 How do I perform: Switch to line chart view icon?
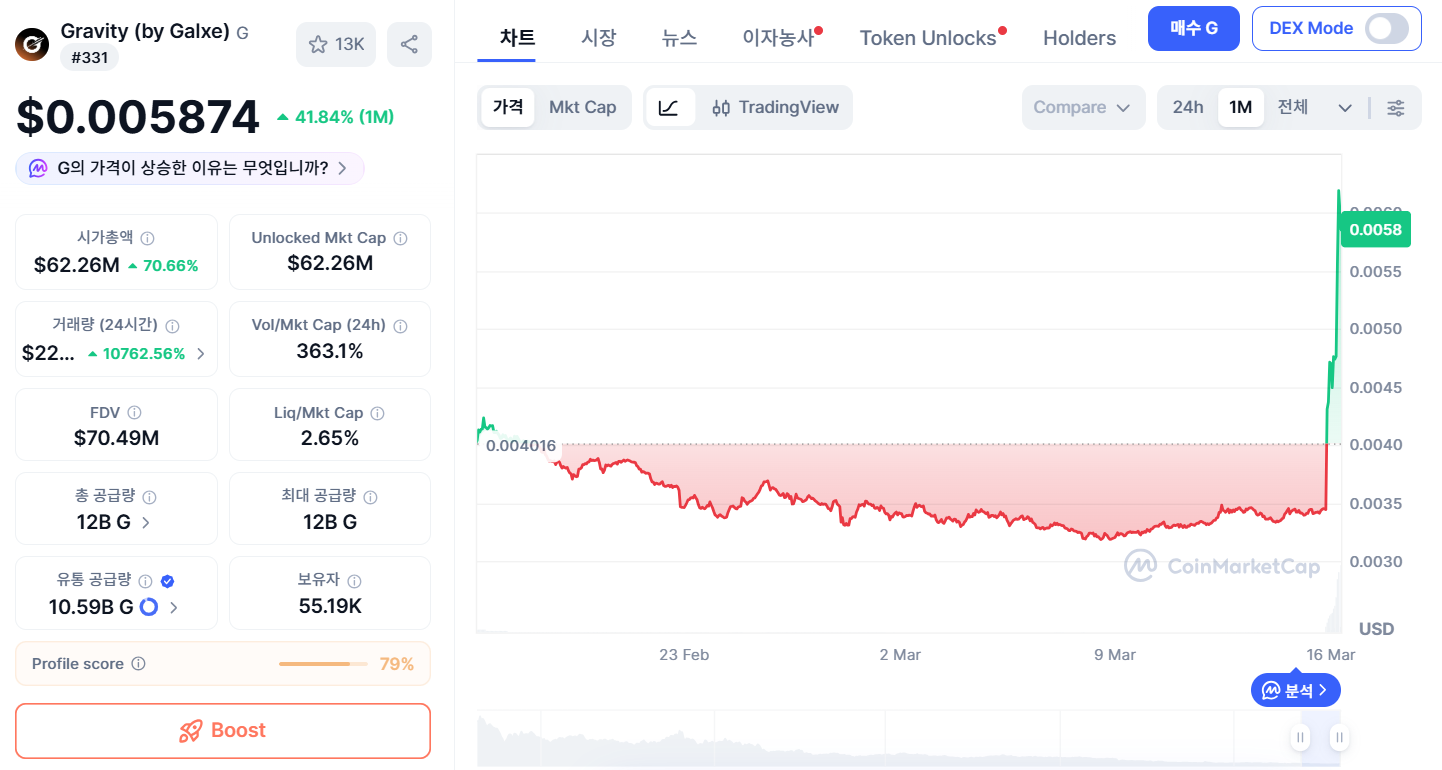[670, 108]
